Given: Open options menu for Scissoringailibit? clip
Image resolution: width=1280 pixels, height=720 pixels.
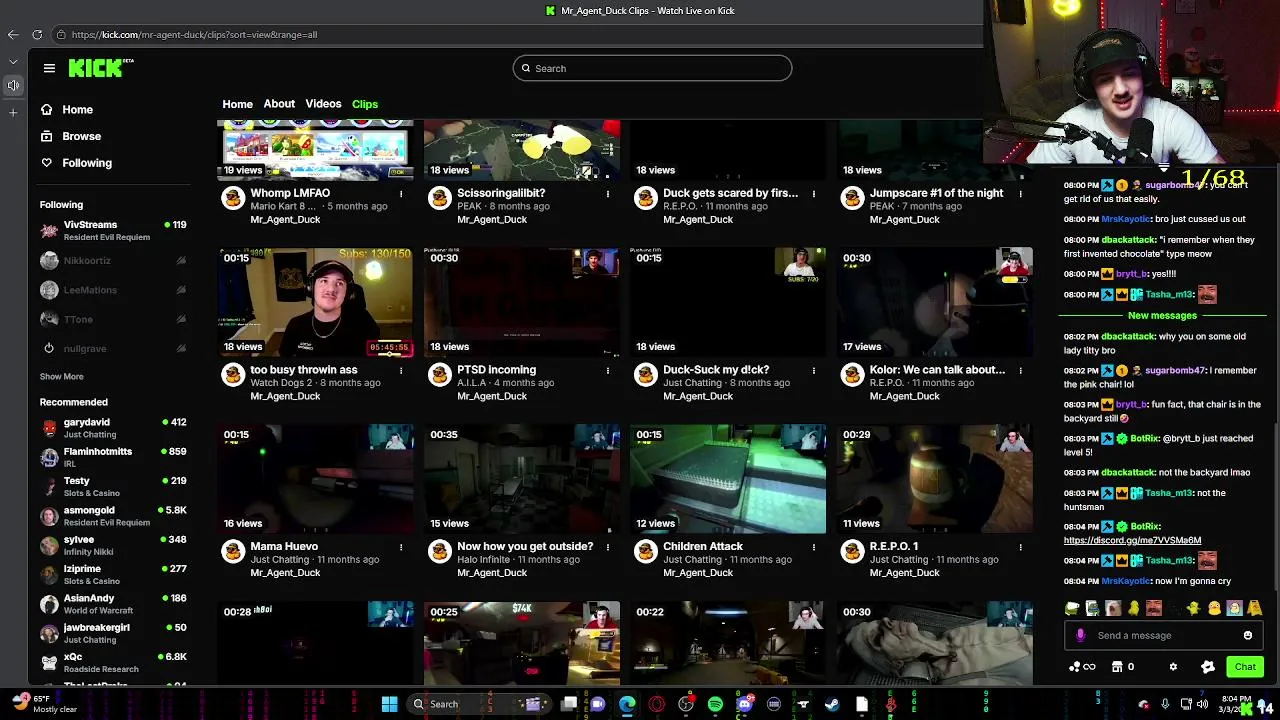Looking at the screenshot, I should coord(608,194).
